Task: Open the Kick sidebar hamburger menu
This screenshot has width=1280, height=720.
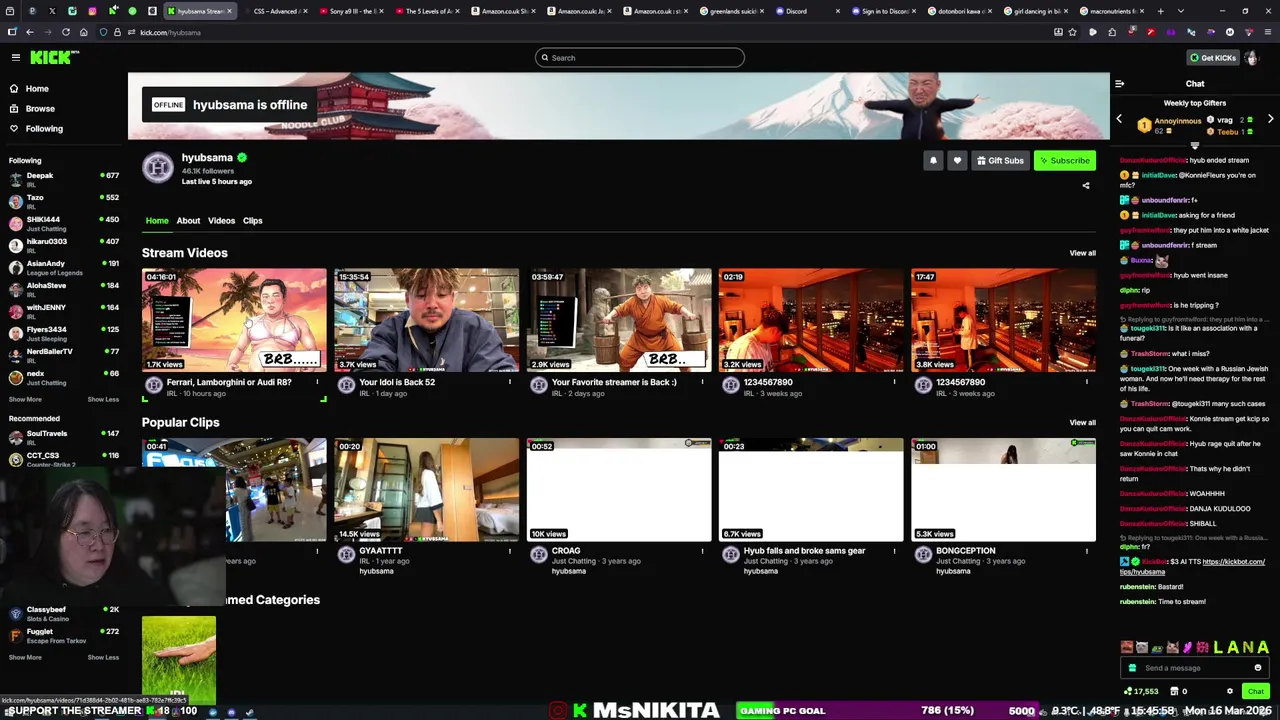Action: [x=15, y=57]
